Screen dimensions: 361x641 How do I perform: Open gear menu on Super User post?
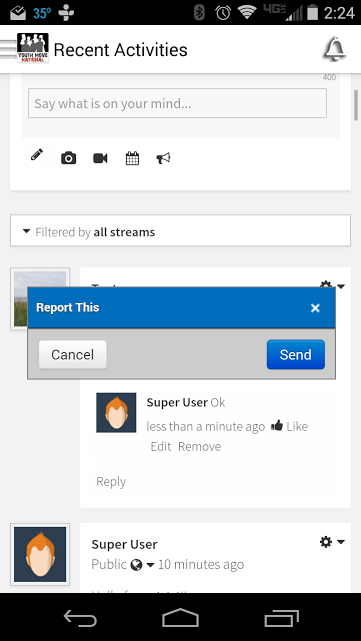(332, 542)
